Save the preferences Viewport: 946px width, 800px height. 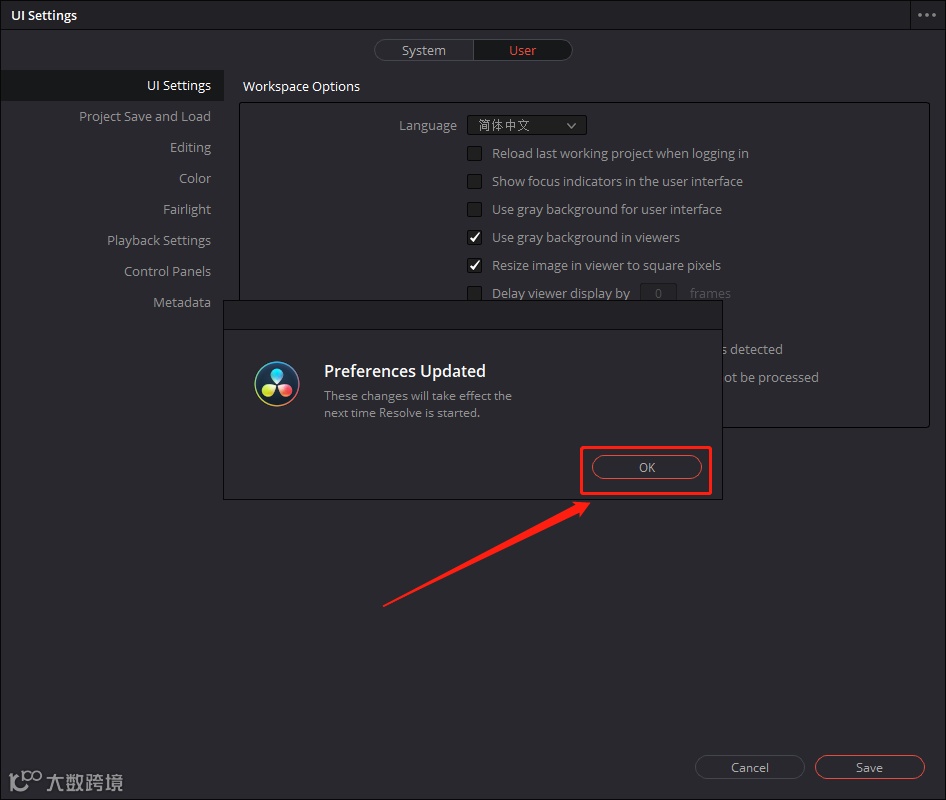869,767
